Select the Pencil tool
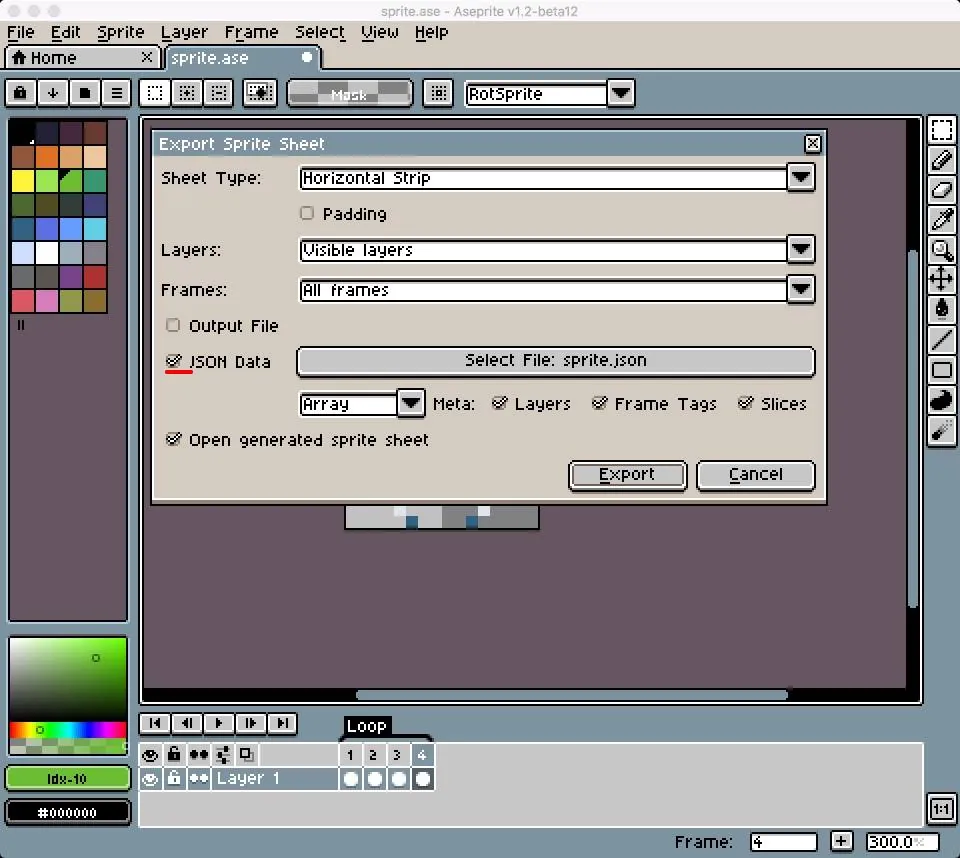This screenshot has height=858, width=960. pyautogui.click(x=942, y=160)
